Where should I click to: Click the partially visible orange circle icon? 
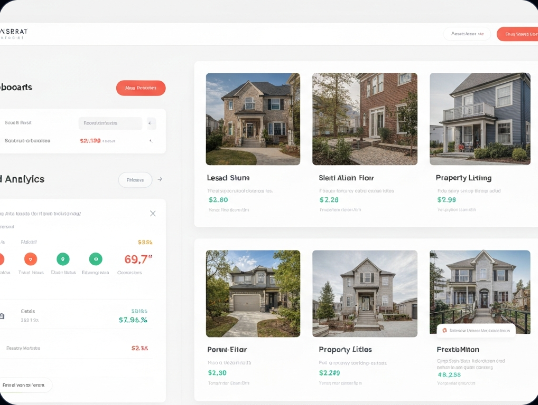1,259
